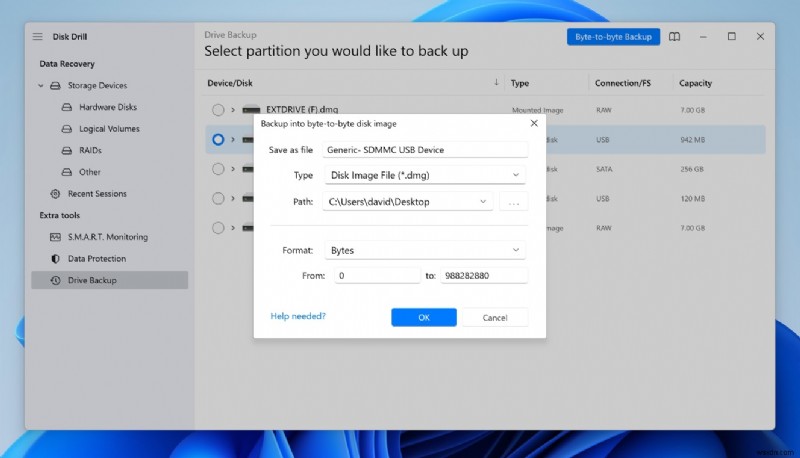Open the Format dropdown set to Bytes
The width and height of the screenshot is (800, 458).
click(x=425, y=250)
